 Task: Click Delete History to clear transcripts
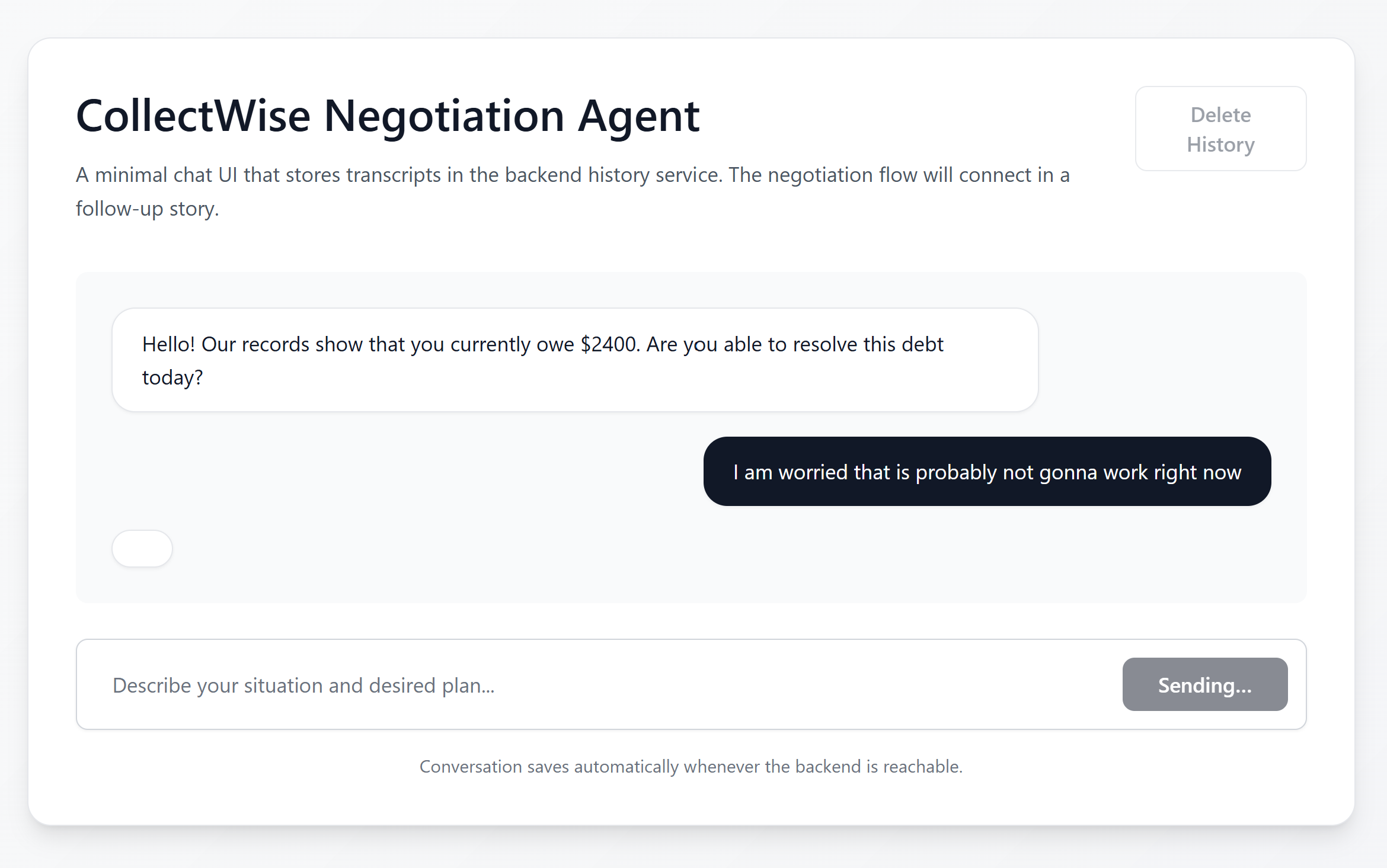click(1220, 129)
